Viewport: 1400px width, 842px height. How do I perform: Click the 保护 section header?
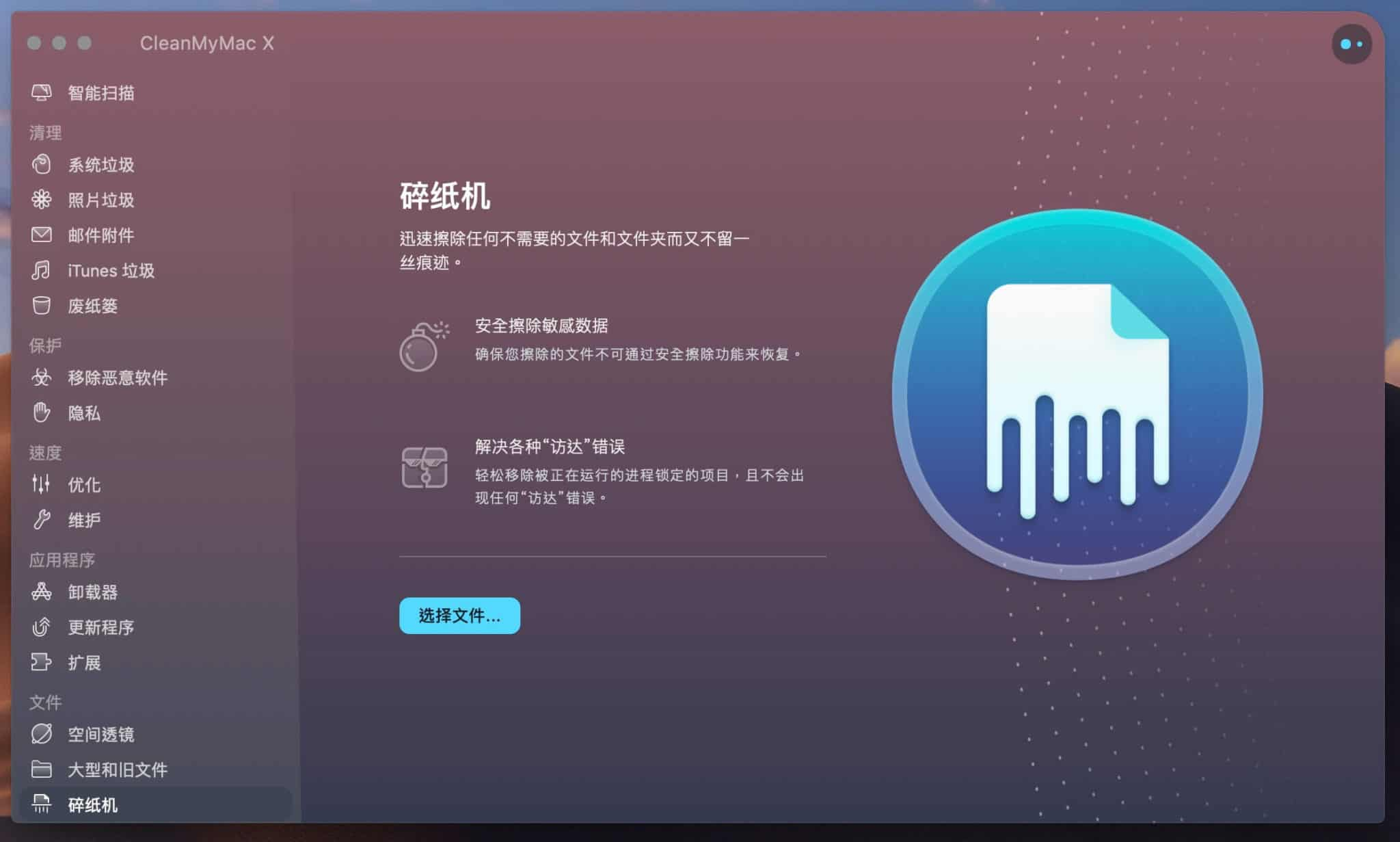45,345
